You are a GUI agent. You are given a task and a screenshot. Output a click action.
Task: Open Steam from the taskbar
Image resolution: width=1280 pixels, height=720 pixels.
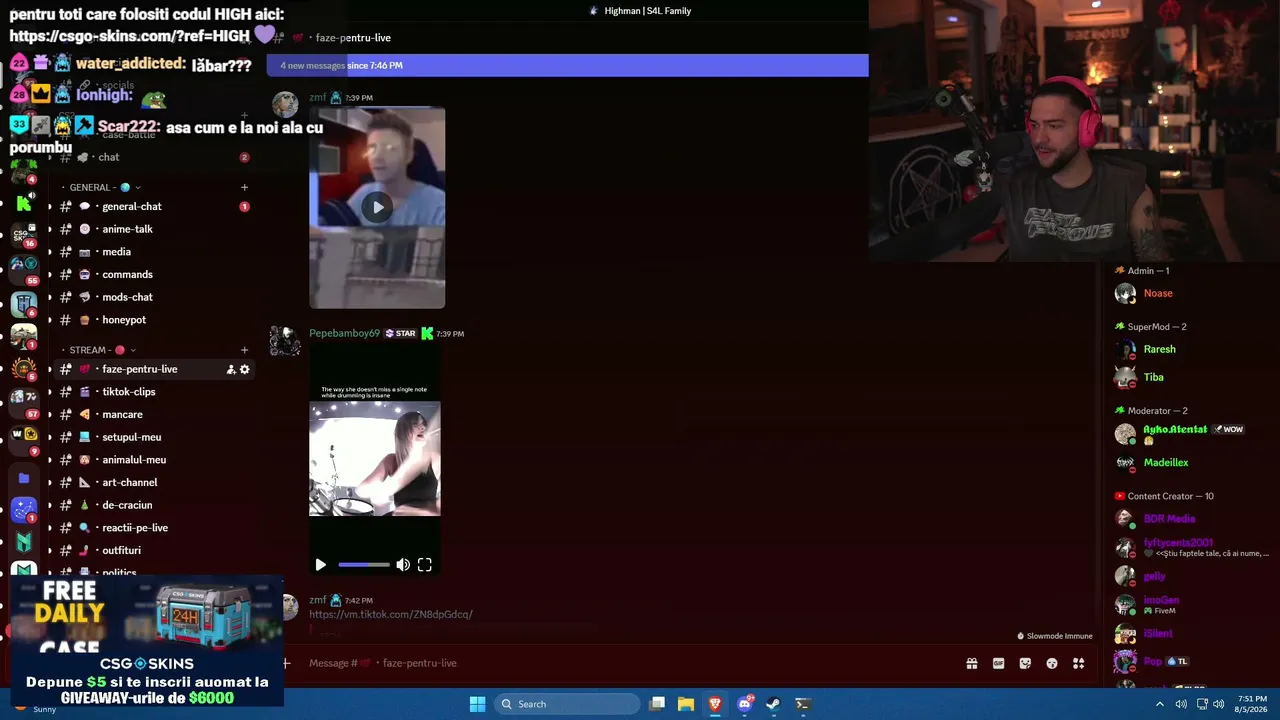[773, 704]
